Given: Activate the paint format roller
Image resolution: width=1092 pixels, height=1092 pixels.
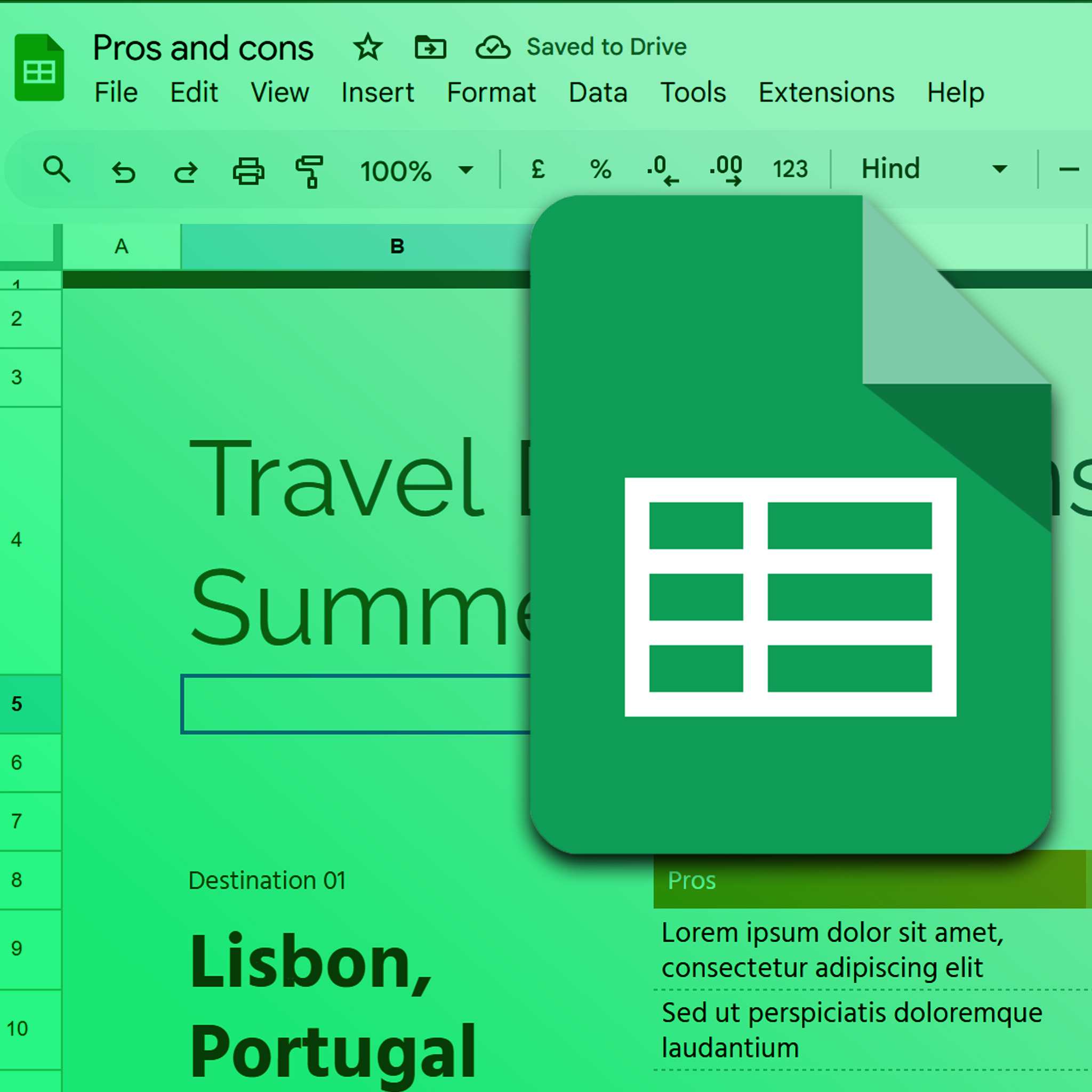Looking at the screenshot, I should tap(309, 171).
